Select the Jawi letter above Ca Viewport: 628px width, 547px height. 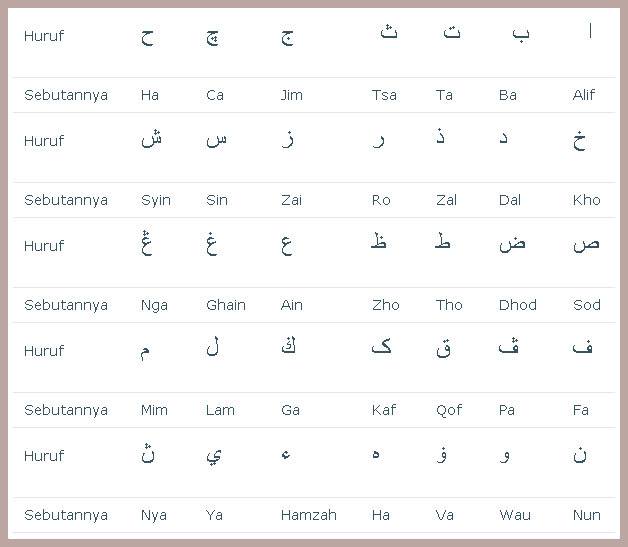(x=212, y=38)
